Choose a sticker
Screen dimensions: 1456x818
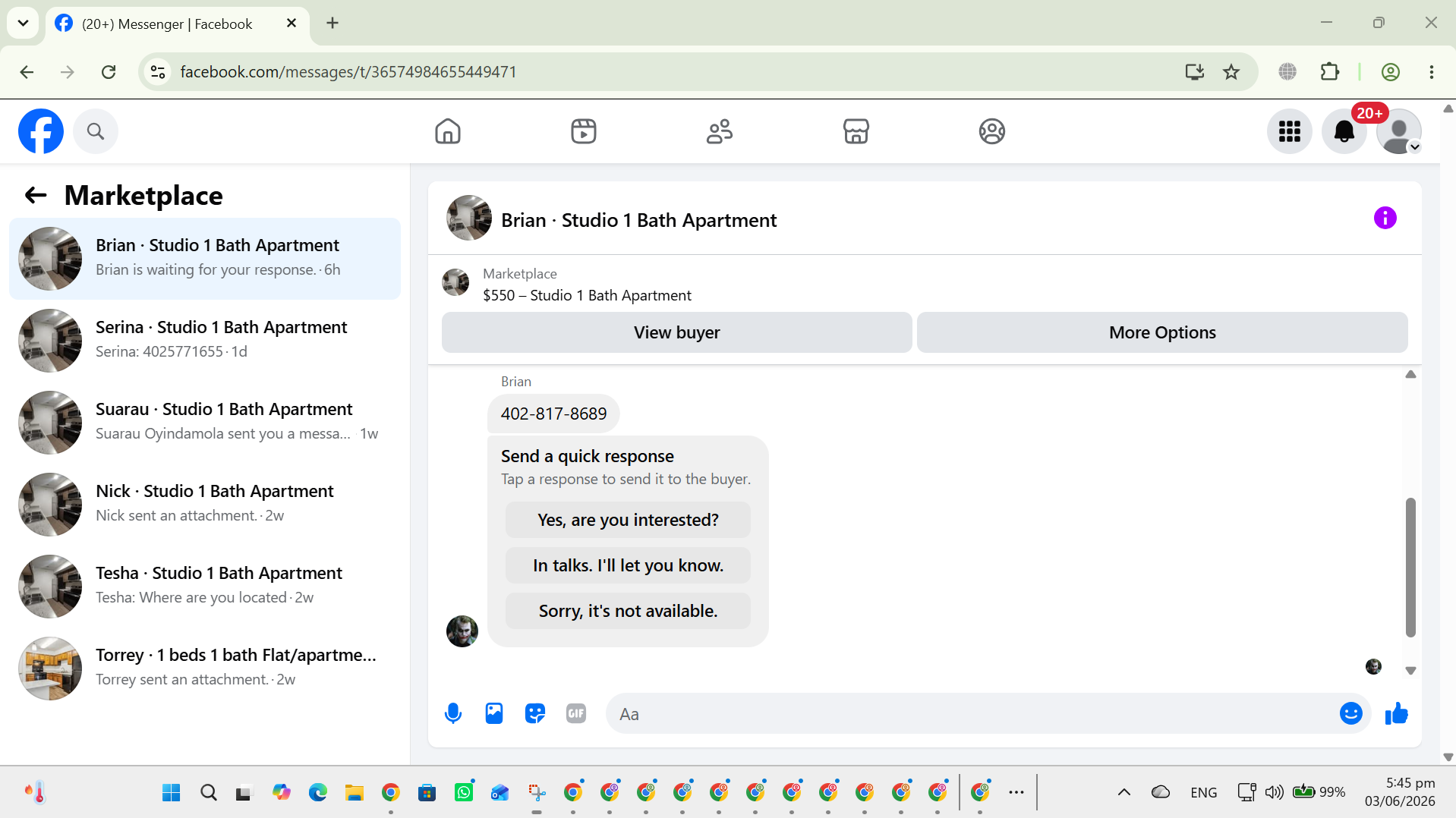coord(535,713)
